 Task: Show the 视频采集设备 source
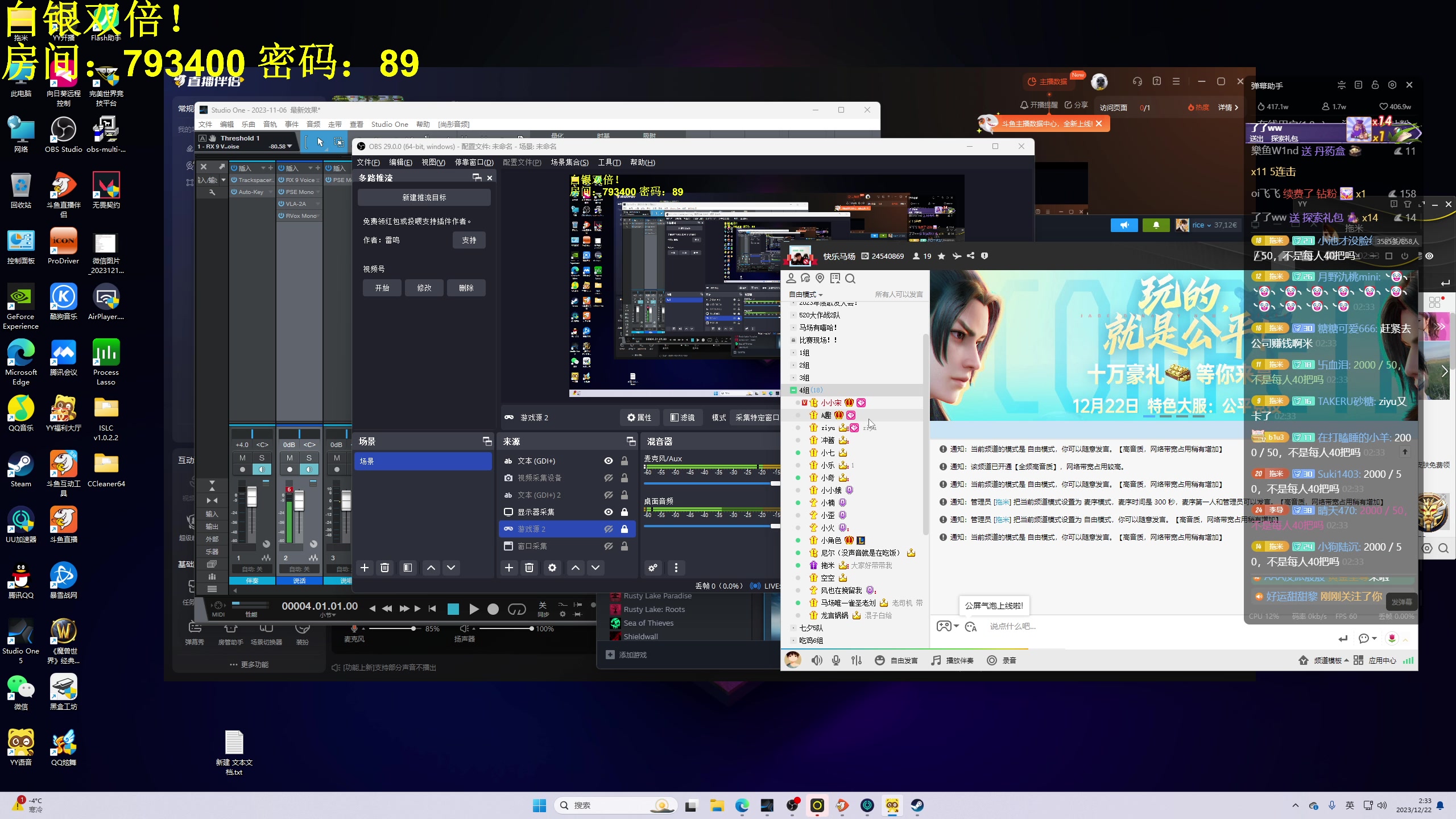(609, 478)
